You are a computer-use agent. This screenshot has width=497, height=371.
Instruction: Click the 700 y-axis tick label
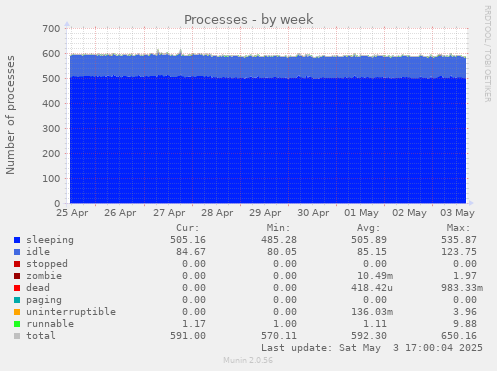pos(51,29)
